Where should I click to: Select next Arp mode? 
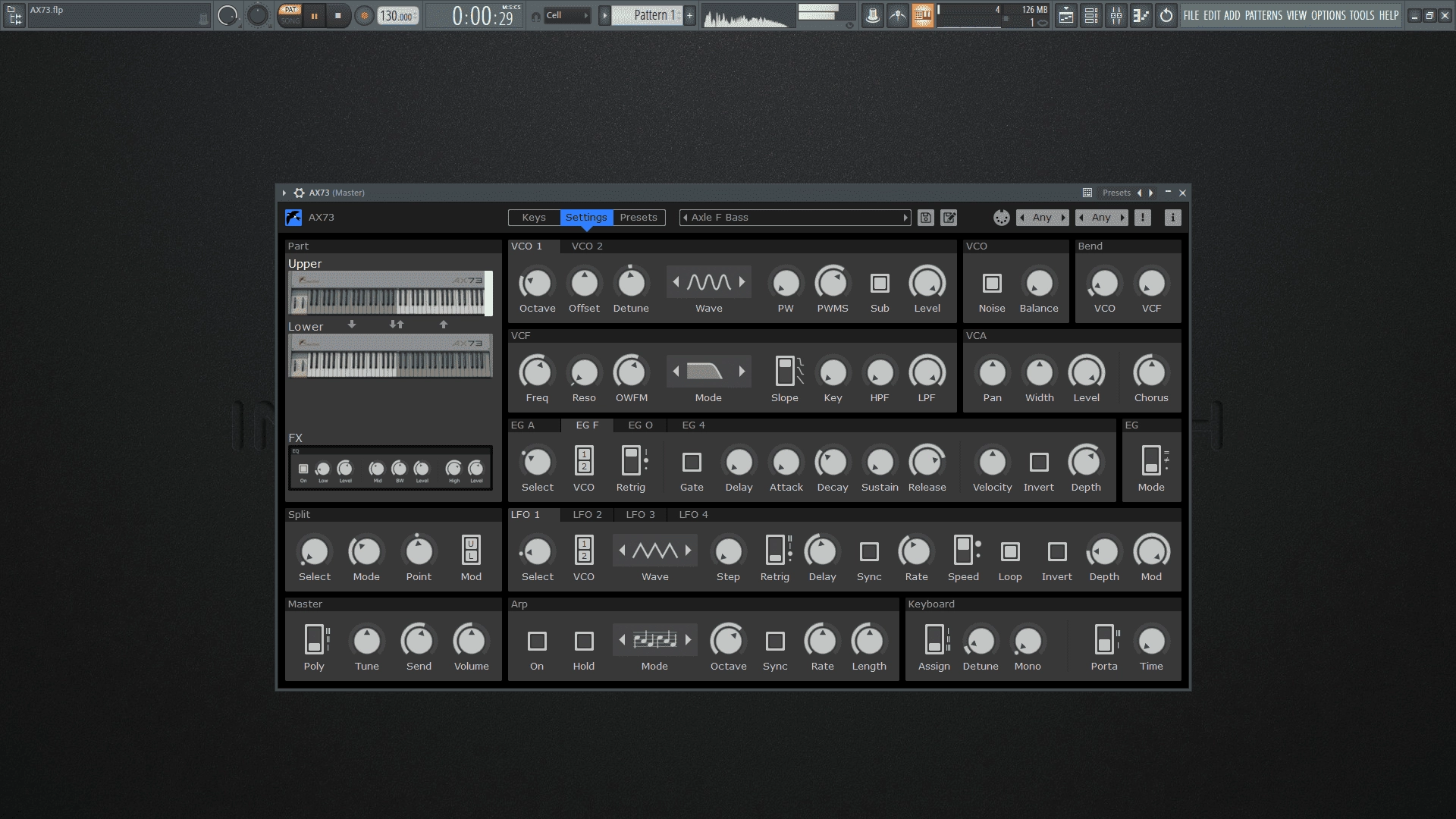688,640
